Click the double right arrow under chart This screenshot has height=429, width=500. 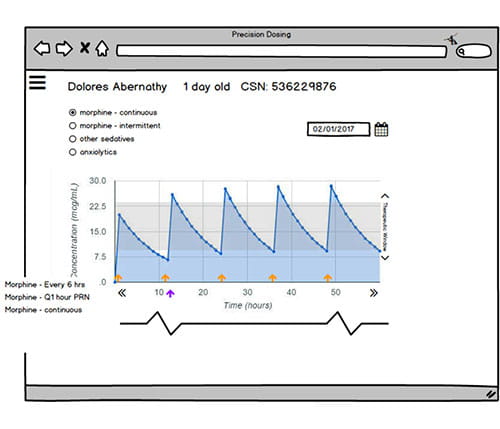tap(373, 293)
